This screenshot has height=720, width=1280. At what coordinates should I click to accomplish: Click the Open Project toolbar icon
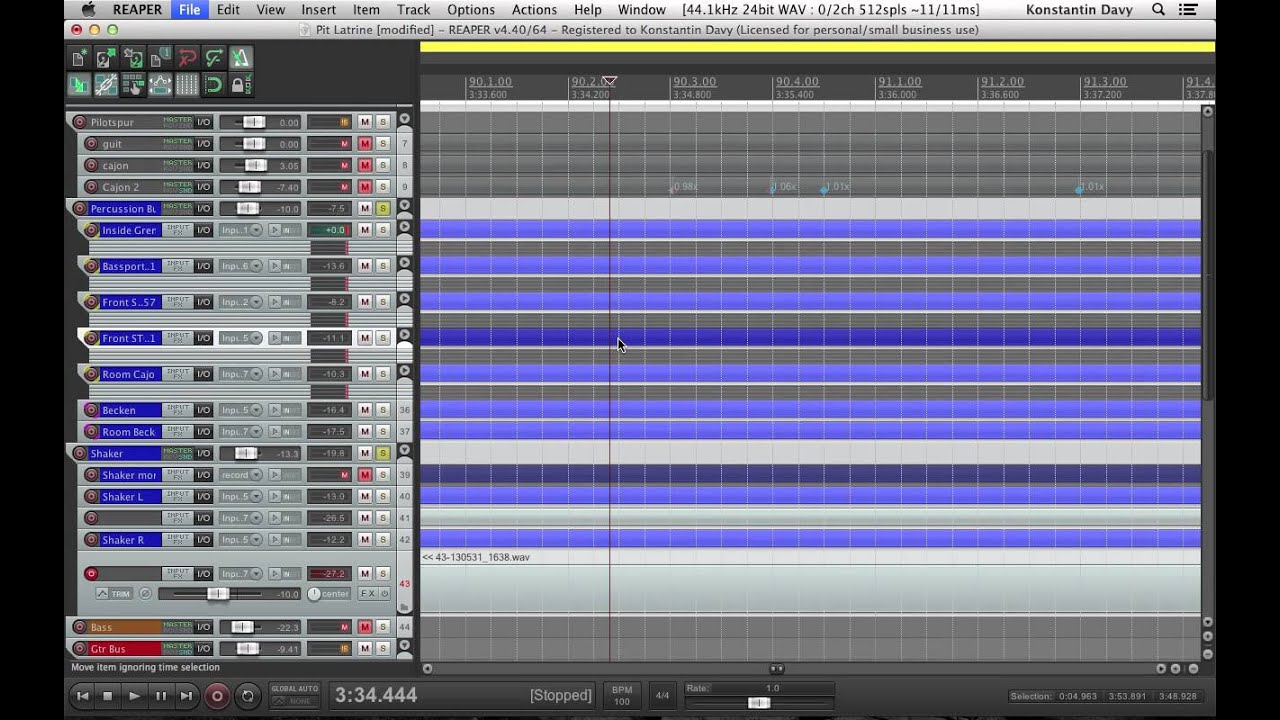[106, 58]
